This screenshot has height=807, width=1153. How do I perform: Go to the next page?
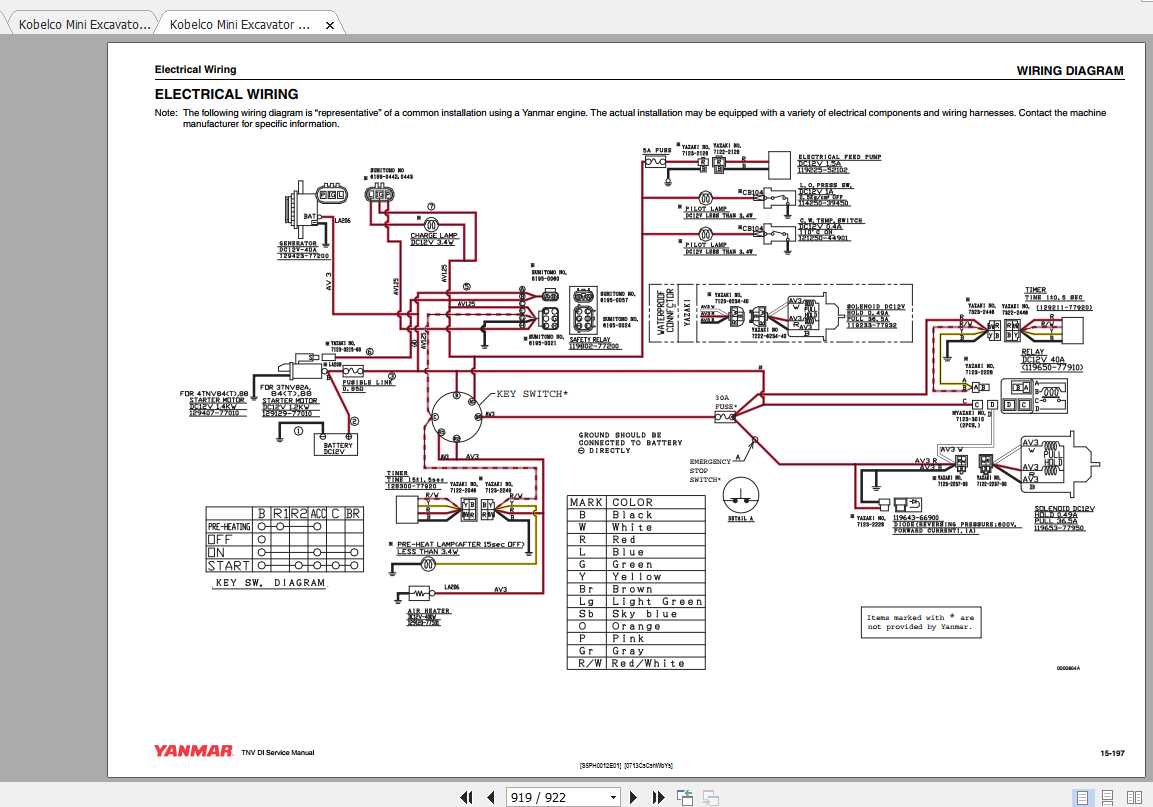pyautogui.click(x=633, y=797)
